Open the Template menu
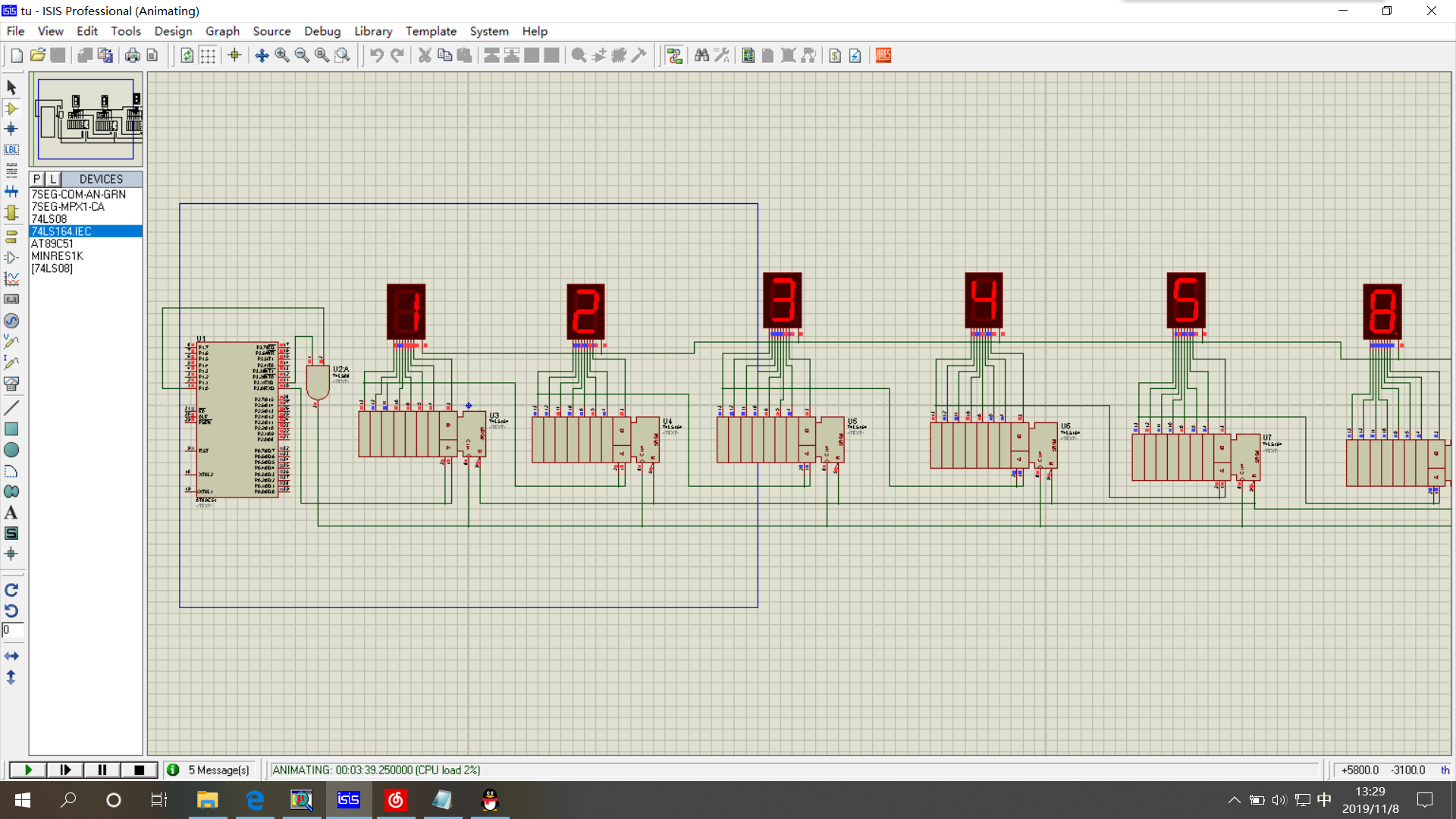The height and width of the screenshot is (819, 1456). point(431,31)
